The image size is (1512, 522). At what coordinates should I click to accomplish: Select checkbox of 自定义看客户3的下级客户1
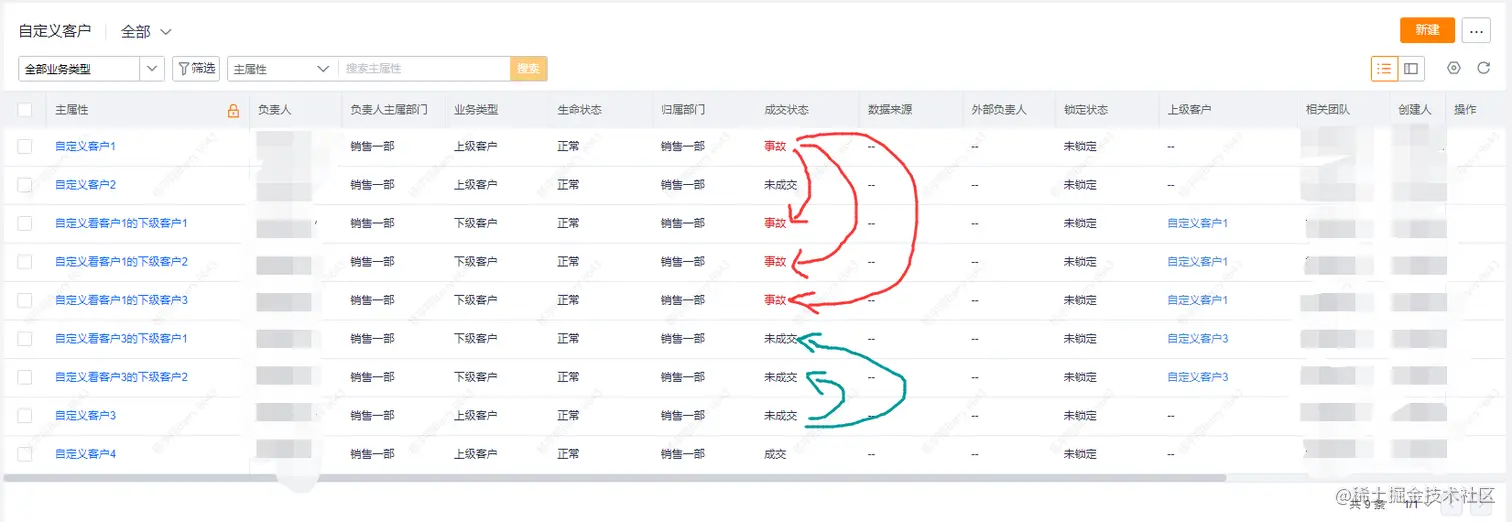point(25,339)
